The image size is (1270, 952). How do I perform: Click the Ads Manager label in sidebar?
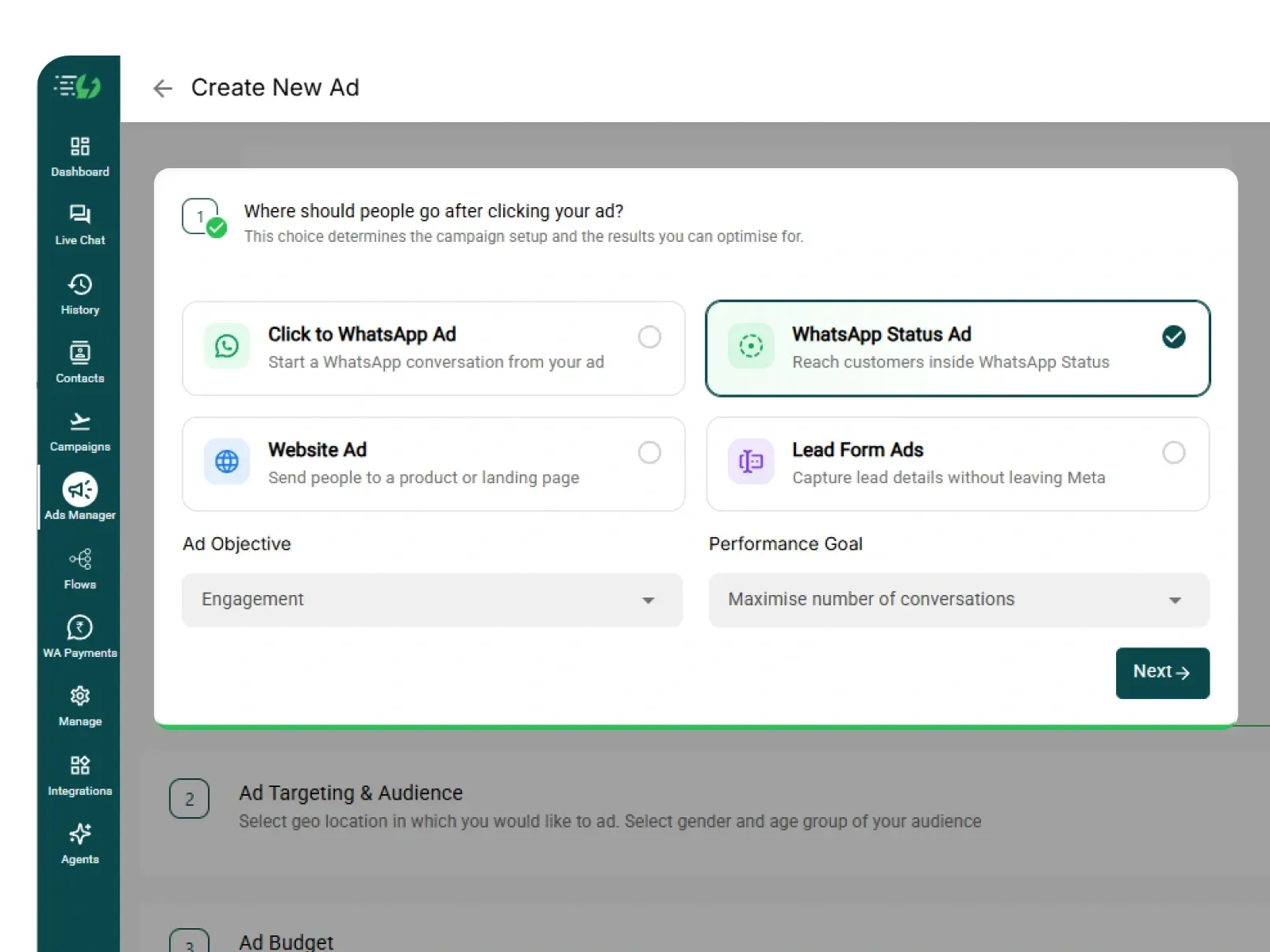tap(80, 515)
